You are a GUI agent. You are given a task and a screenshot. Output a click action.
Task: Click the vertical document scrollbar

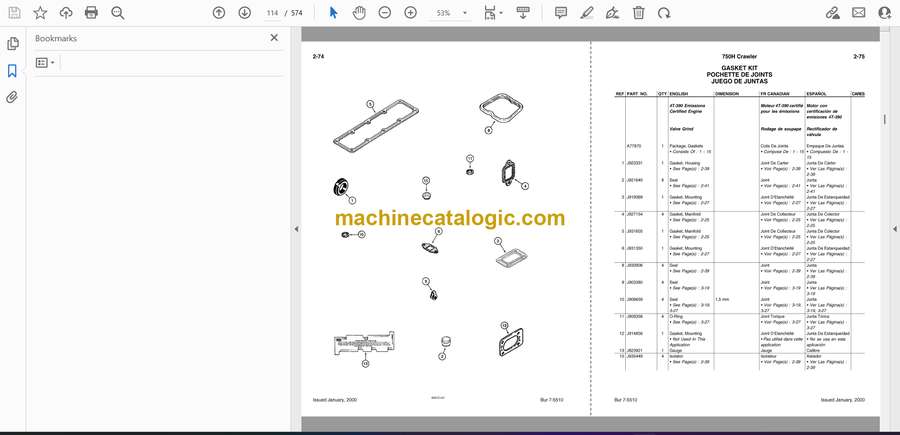coord(885,119)
